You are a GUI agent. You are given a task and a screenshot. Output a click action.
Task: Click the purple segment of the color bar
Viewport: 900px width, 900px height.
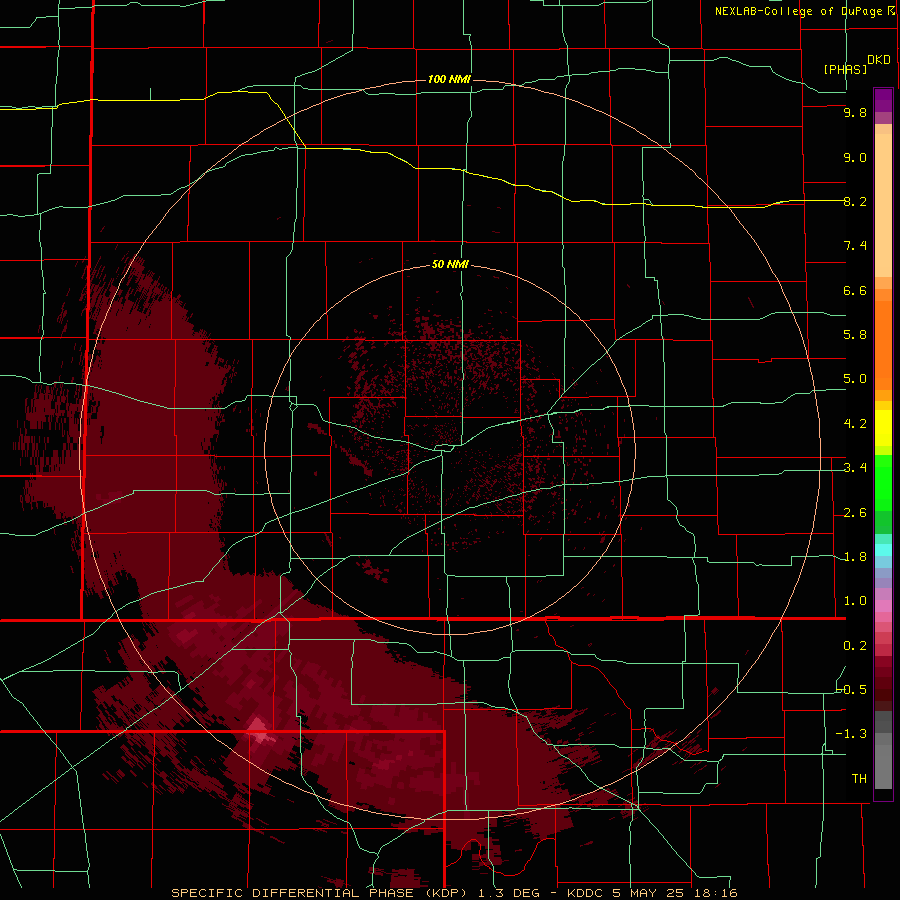[x=883, y=100]
